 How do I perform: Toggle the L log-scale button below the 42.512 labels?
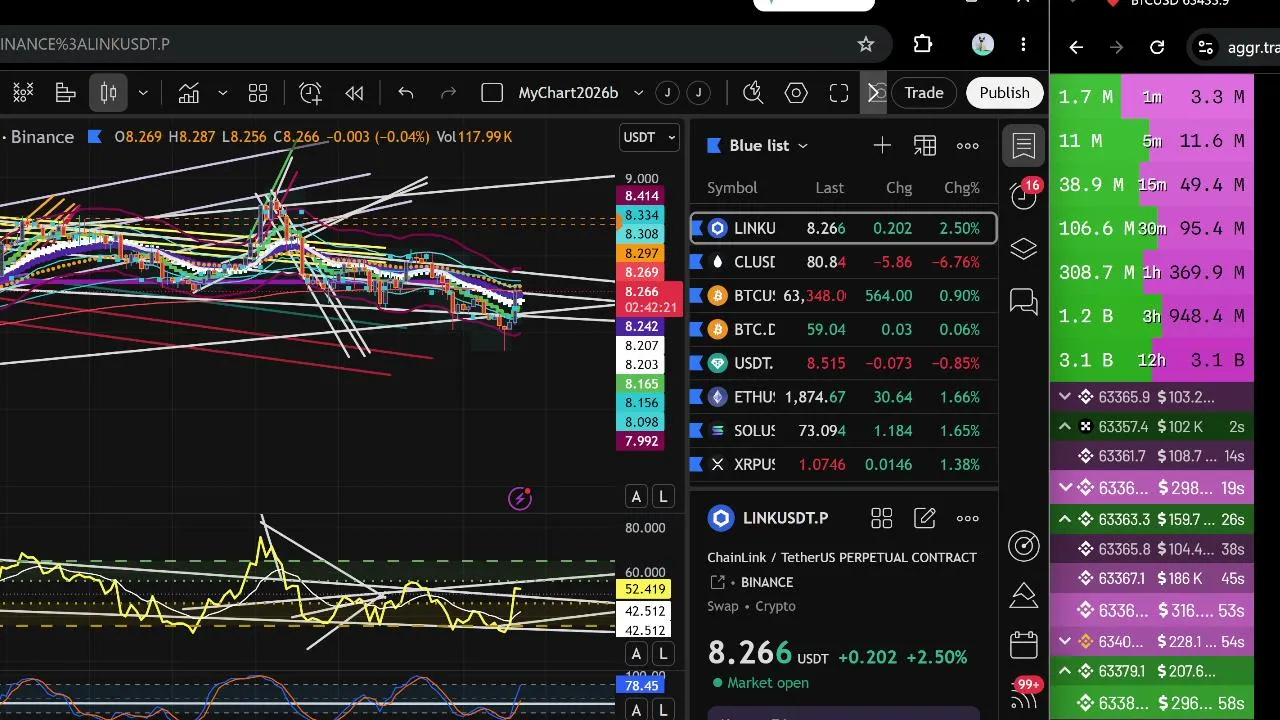tap(663, 654)
